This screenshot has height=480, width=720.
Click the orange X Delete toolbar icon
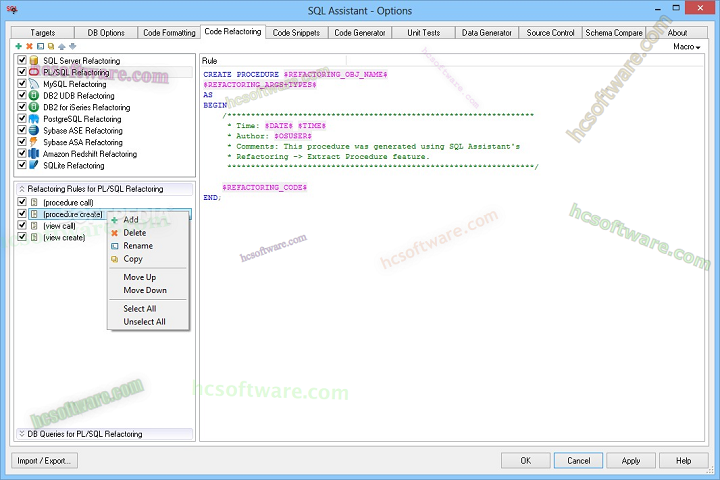(x=29, y=46)
